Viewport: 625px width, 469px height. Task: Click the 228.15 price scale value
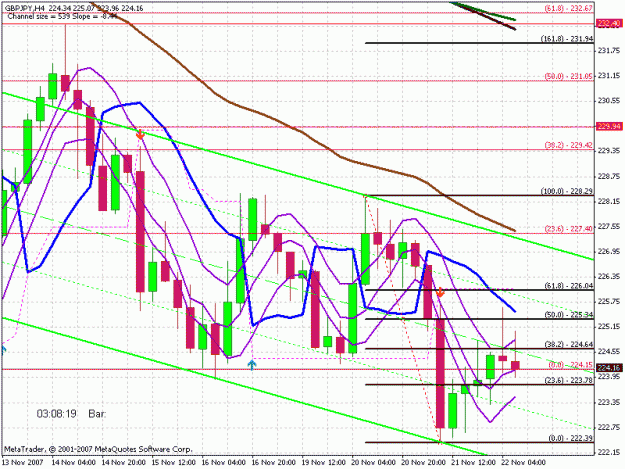(x=609, y=202)
